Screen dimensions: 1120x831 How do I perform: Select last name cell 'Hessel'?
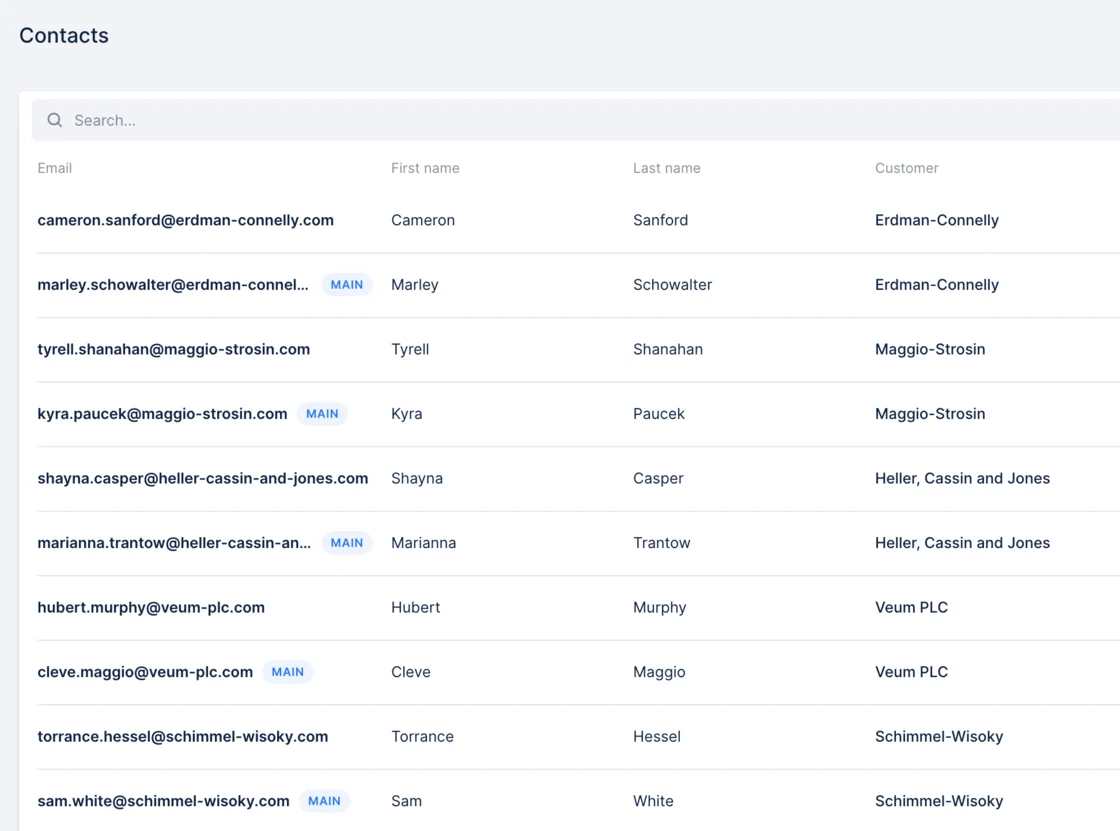[656, 737]
